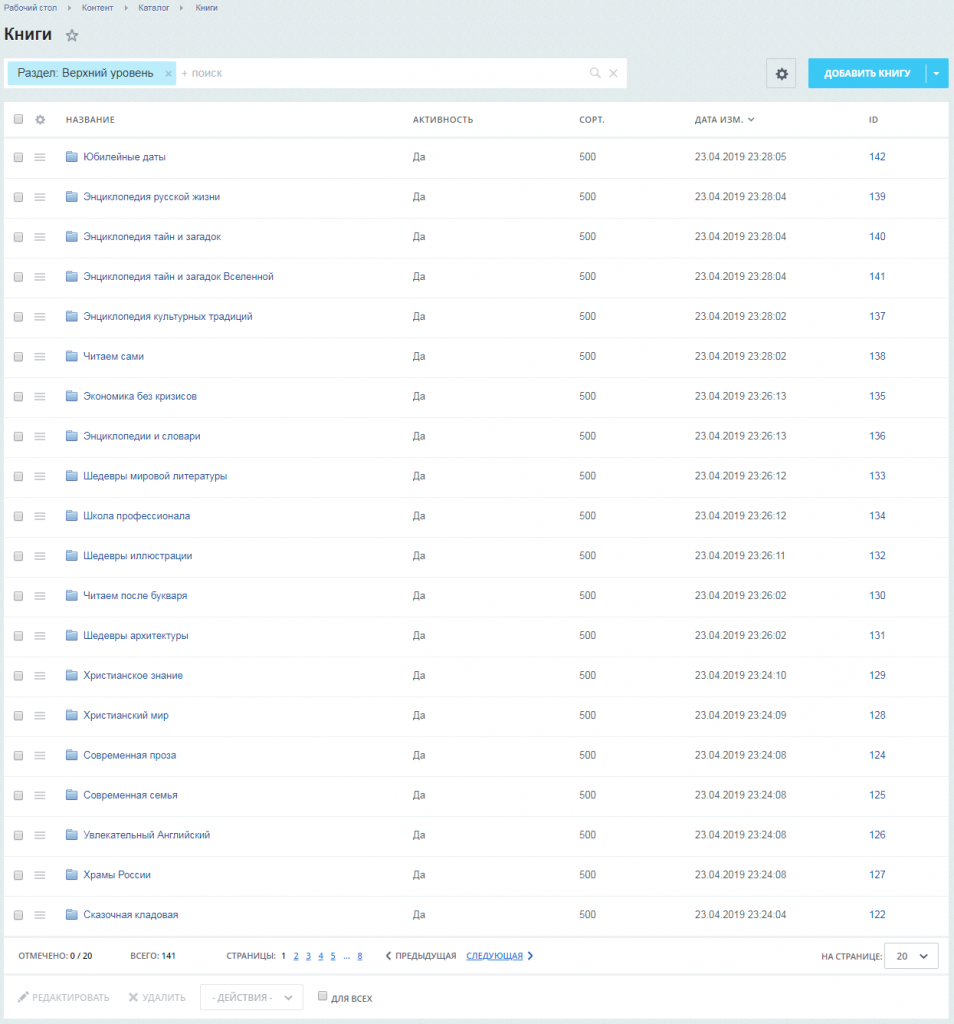Open list settings via the gear button
The height and width of the screenshot is (1024, 954).
pyautogui.click(x=781, y=74)
